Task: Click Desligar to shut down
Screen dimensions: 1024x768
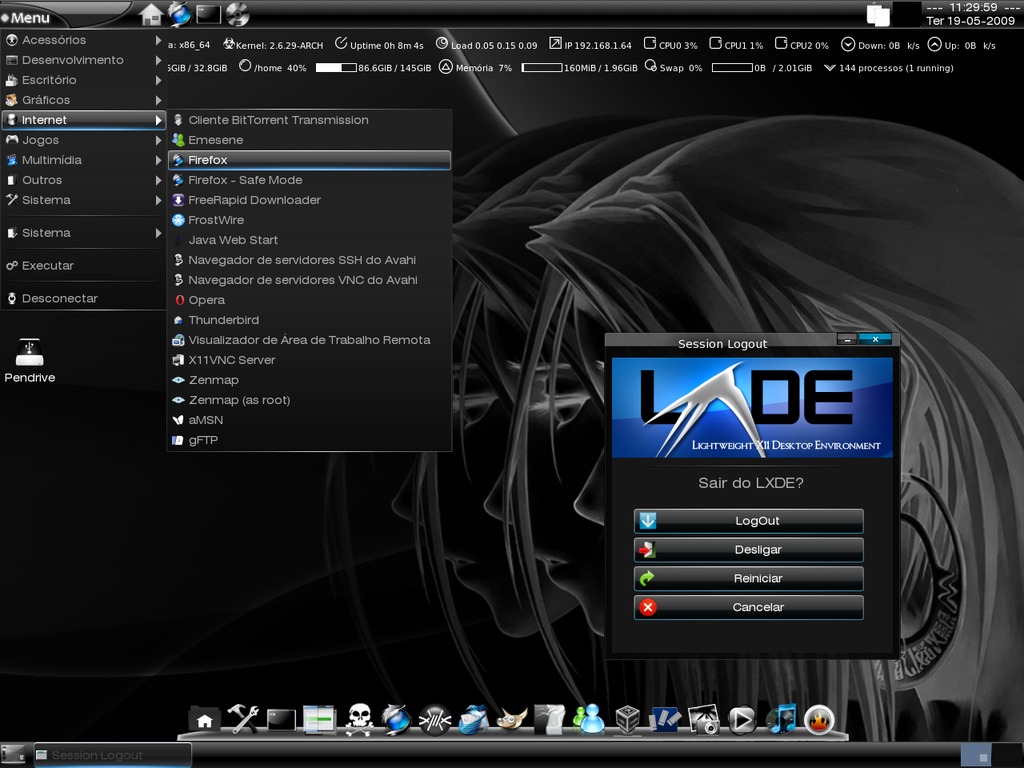Action: pyautogui.click(x=748, y=550)
